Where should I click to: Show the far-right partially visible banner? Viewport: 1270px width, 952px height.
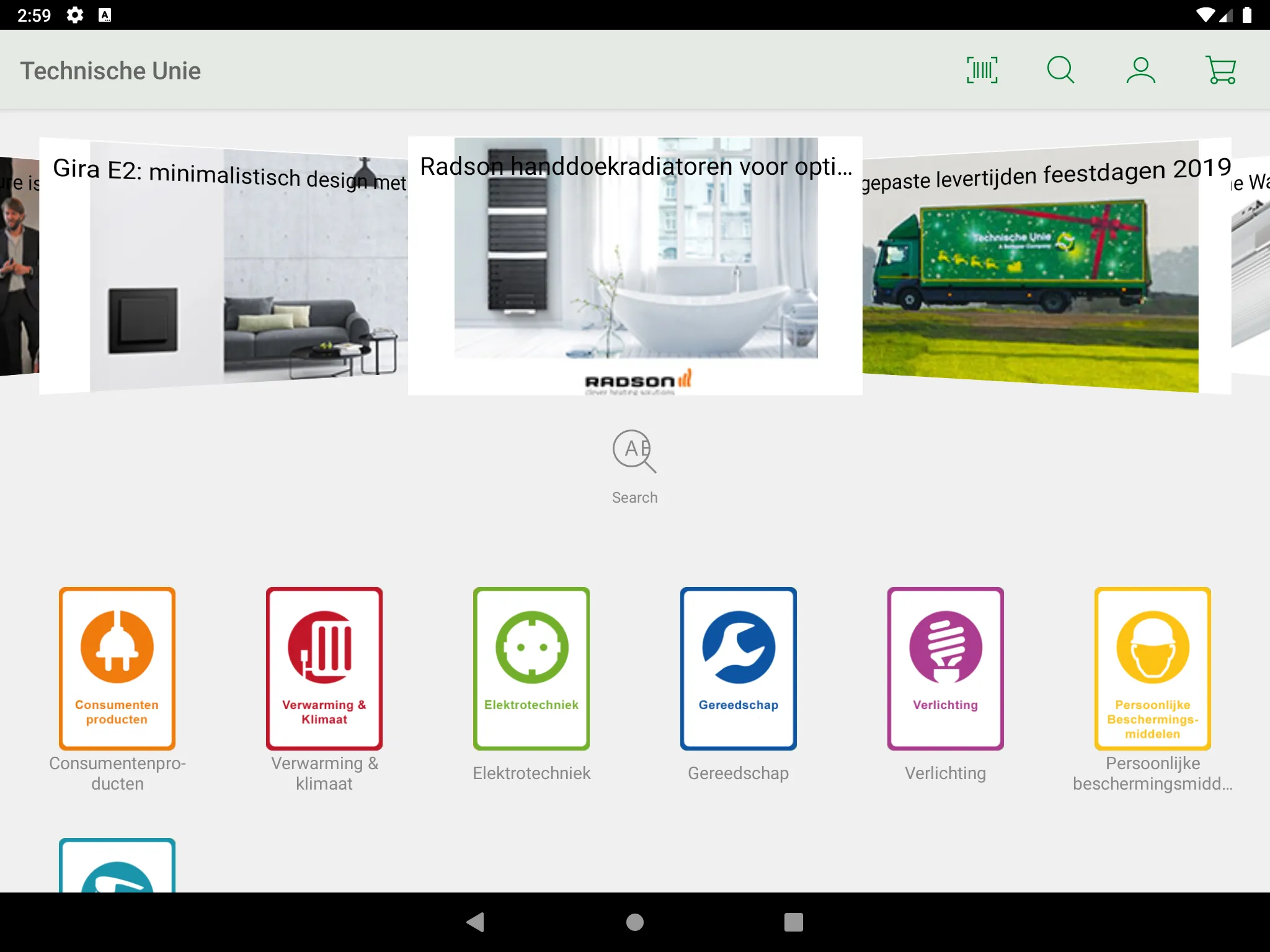(1251, 267)
